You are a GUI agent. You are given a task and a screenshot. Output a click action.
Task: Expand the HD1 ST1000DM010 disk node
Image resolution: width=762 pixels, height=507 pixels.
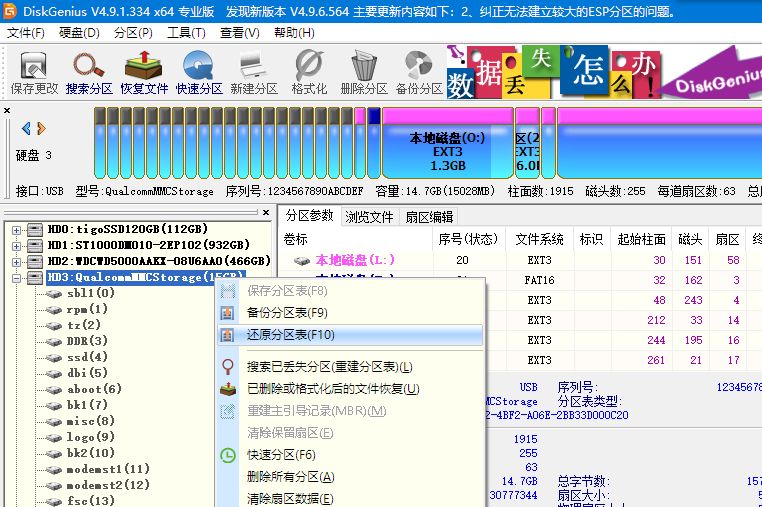[17, 246]
